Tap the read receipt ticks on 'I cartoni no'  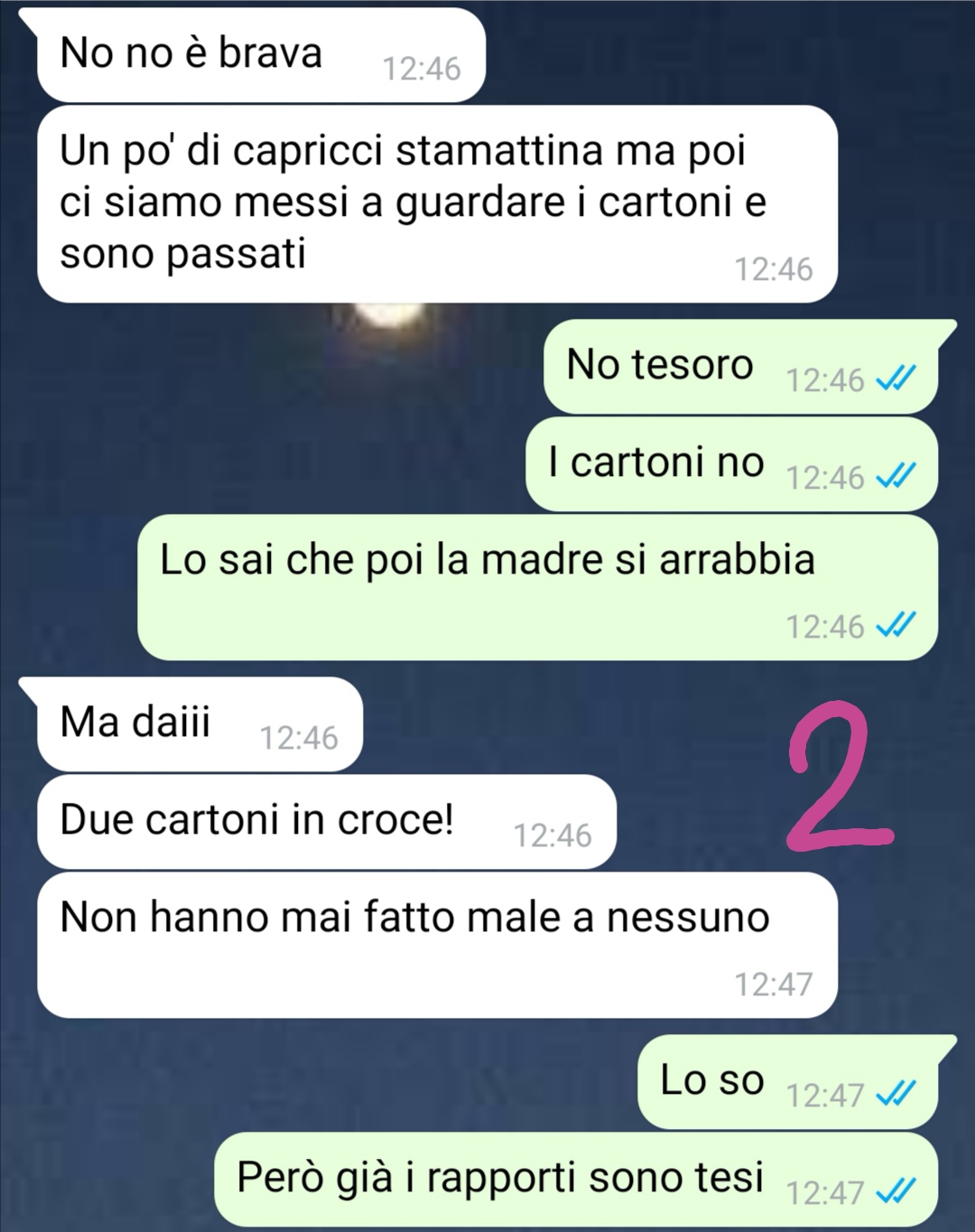(896, 475)
